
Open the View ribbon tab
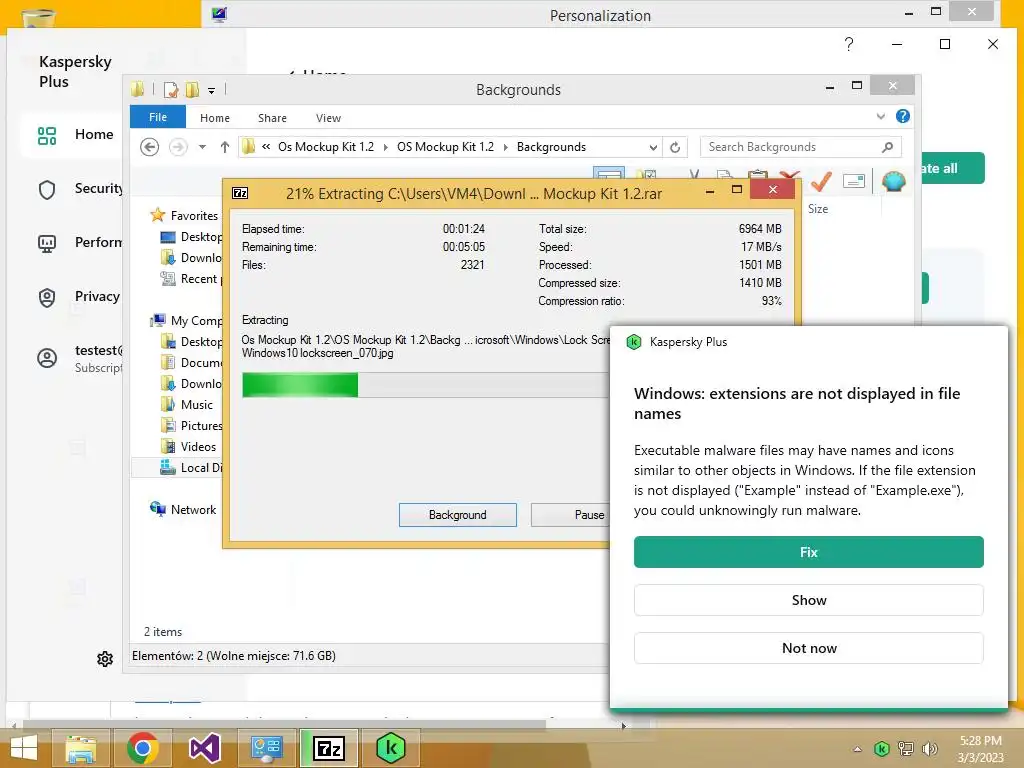point(328,118)
